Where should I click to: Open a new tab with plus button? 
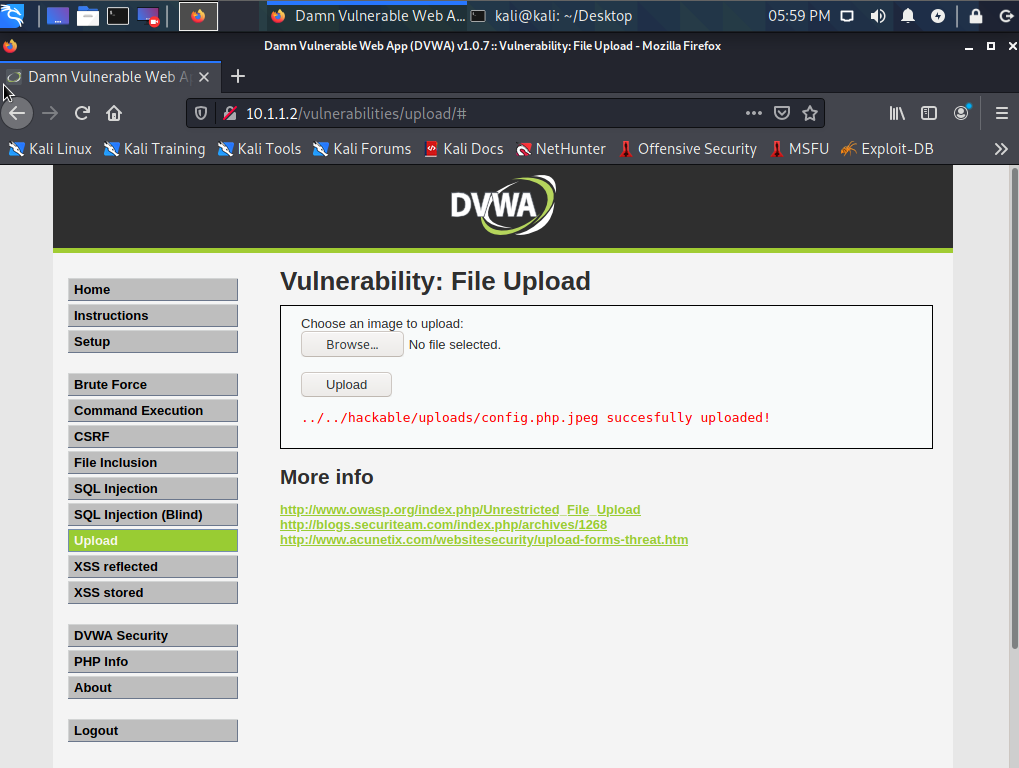click(x=237, y=76)
